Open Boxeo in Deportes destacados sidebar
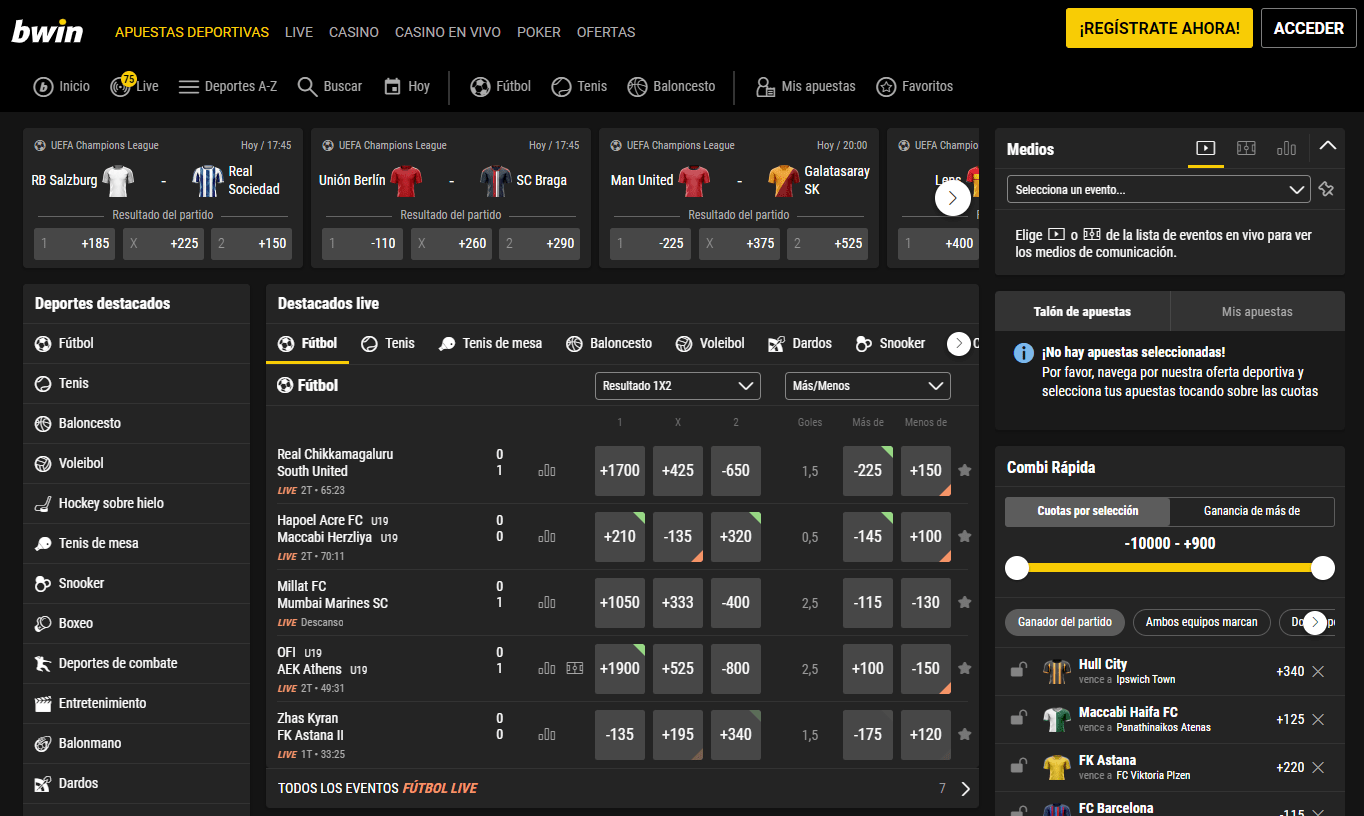This screenshot has height=816, width=1364. click(137, 623)
